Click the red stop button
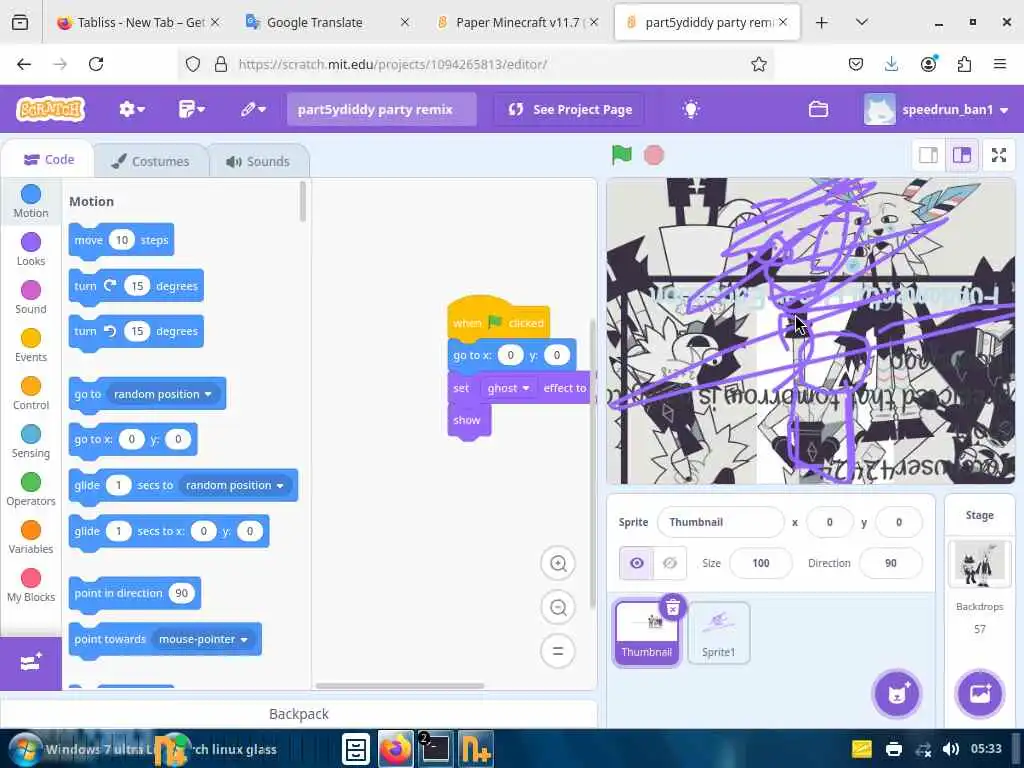Viewport: 1024px width, 768px height. [x=654, y=155]
